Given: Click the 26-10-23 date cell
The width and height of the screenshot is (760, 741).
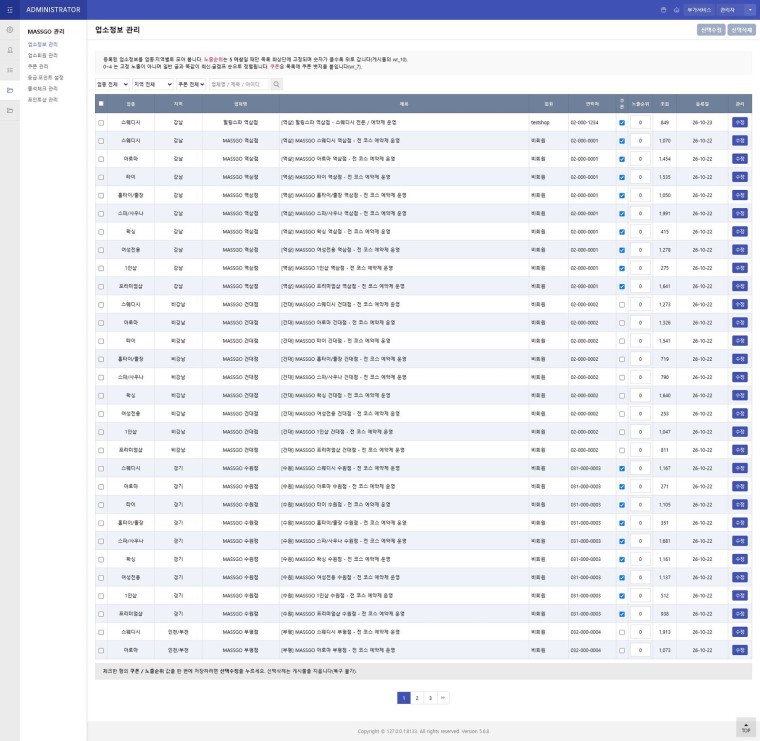Looking at the screenshot, I should coord(702,123).
